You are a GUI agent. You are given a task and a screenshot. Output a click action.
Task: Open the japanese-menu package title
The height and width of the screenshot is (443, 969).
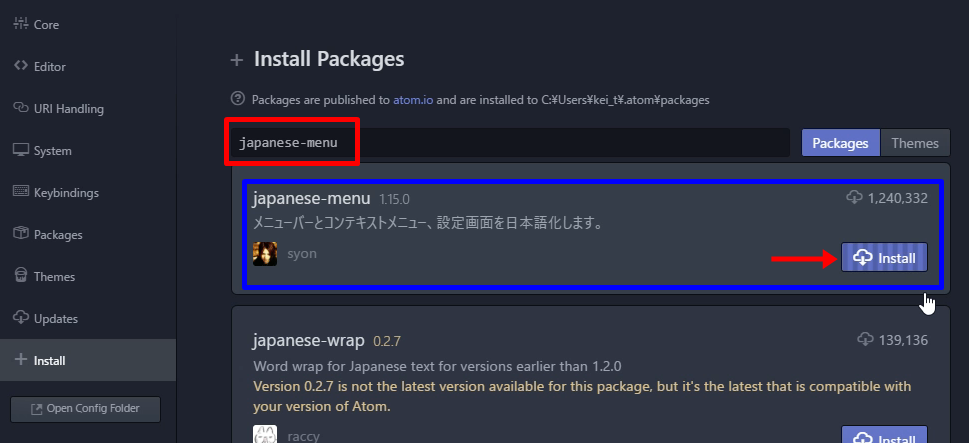click(x=311, y=198)
